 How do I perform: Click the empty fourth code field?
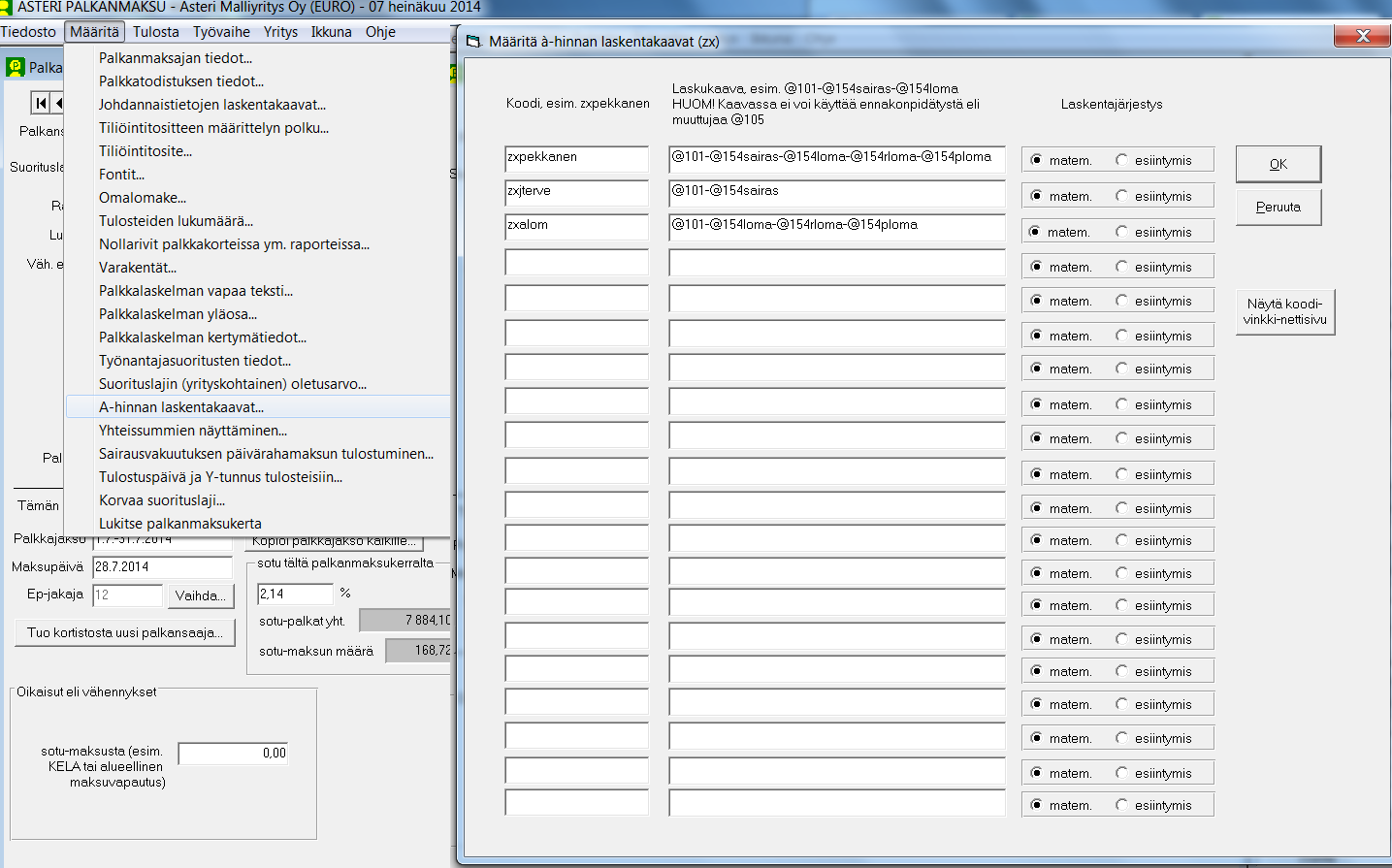[576, 263]
